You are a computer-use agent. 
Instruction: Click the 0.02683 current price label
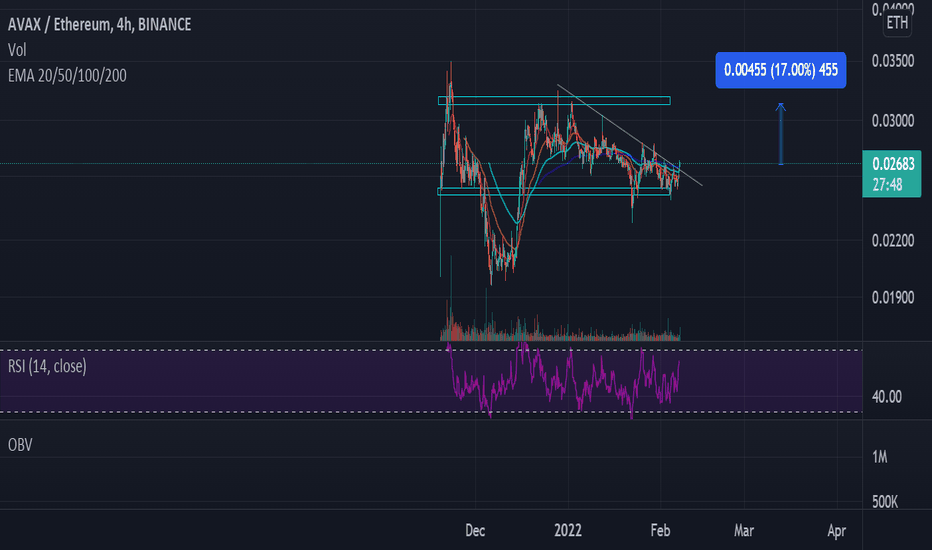coord(893,164)
